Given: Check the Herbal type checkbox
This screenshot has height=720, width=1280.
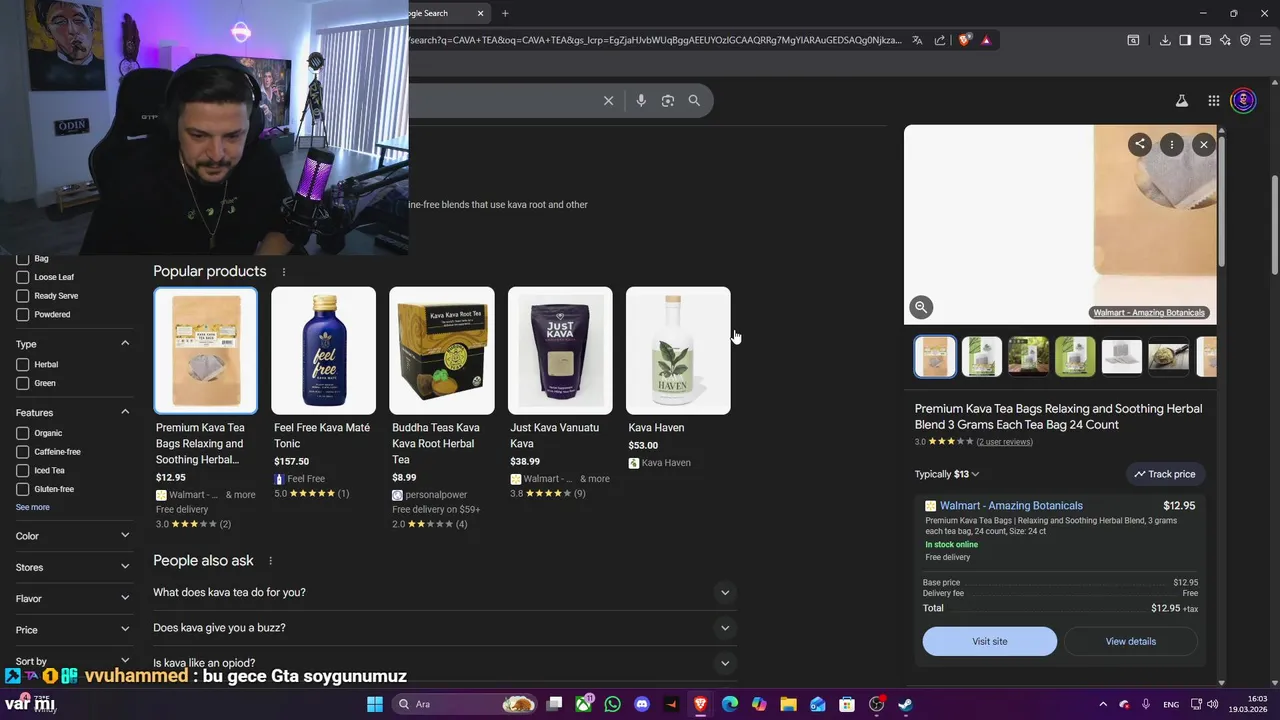Looking at the screenshot, I should (22, 365).
